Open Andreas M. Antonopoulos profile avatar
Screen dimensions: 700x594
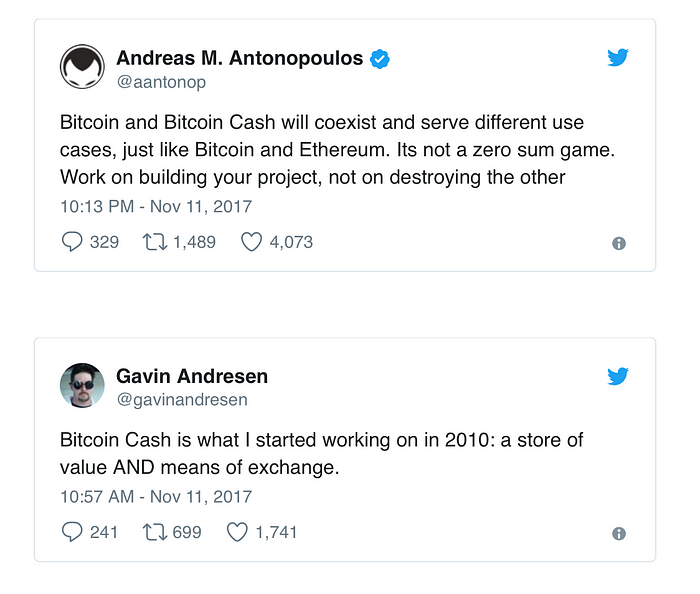click(x=82, y=66)
